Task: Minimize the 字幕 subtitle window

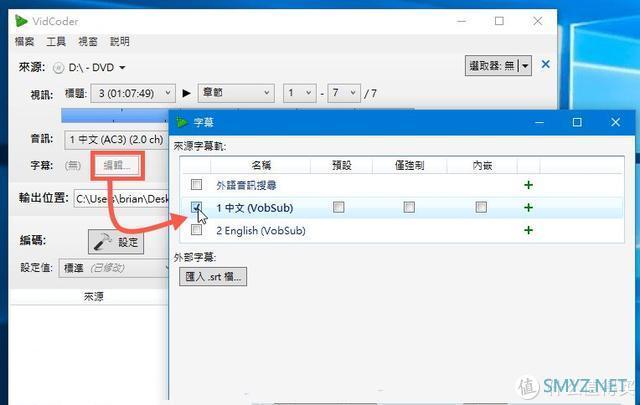Action: coord(539,122)
